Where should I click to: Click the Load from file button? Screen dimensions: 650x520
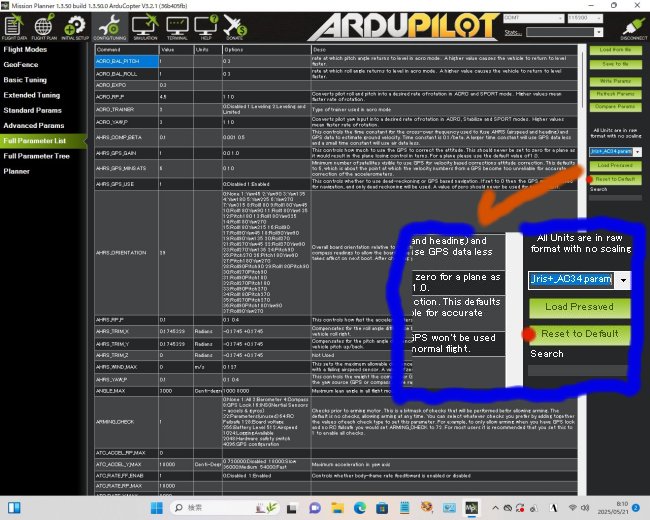pyautogui.click(x=615, y=50)
